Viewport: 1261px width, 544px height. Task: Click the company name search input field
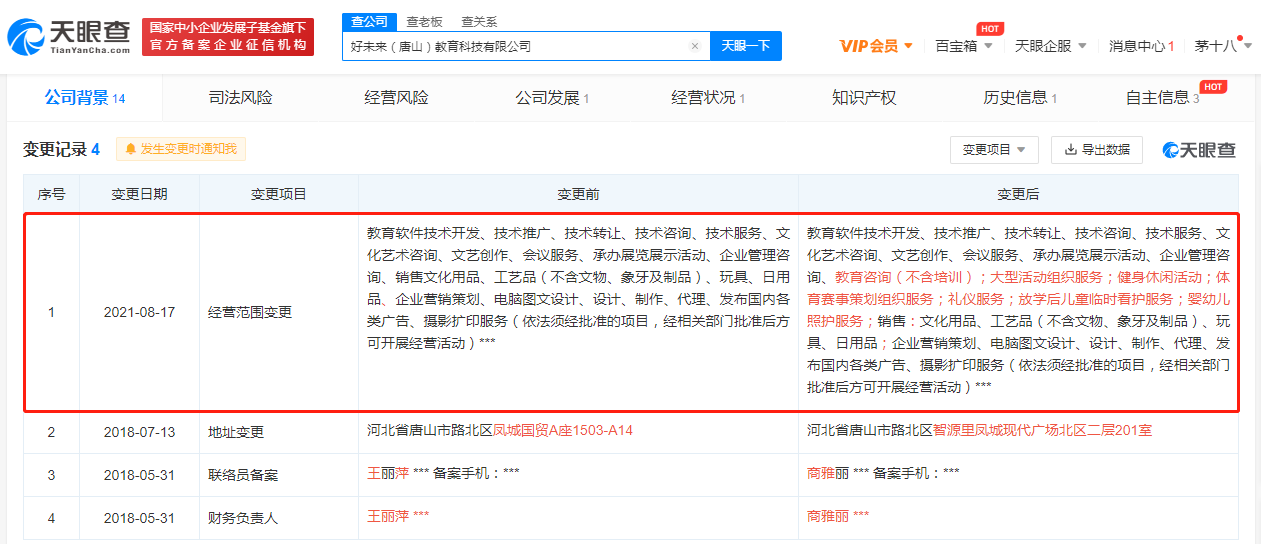515,46
